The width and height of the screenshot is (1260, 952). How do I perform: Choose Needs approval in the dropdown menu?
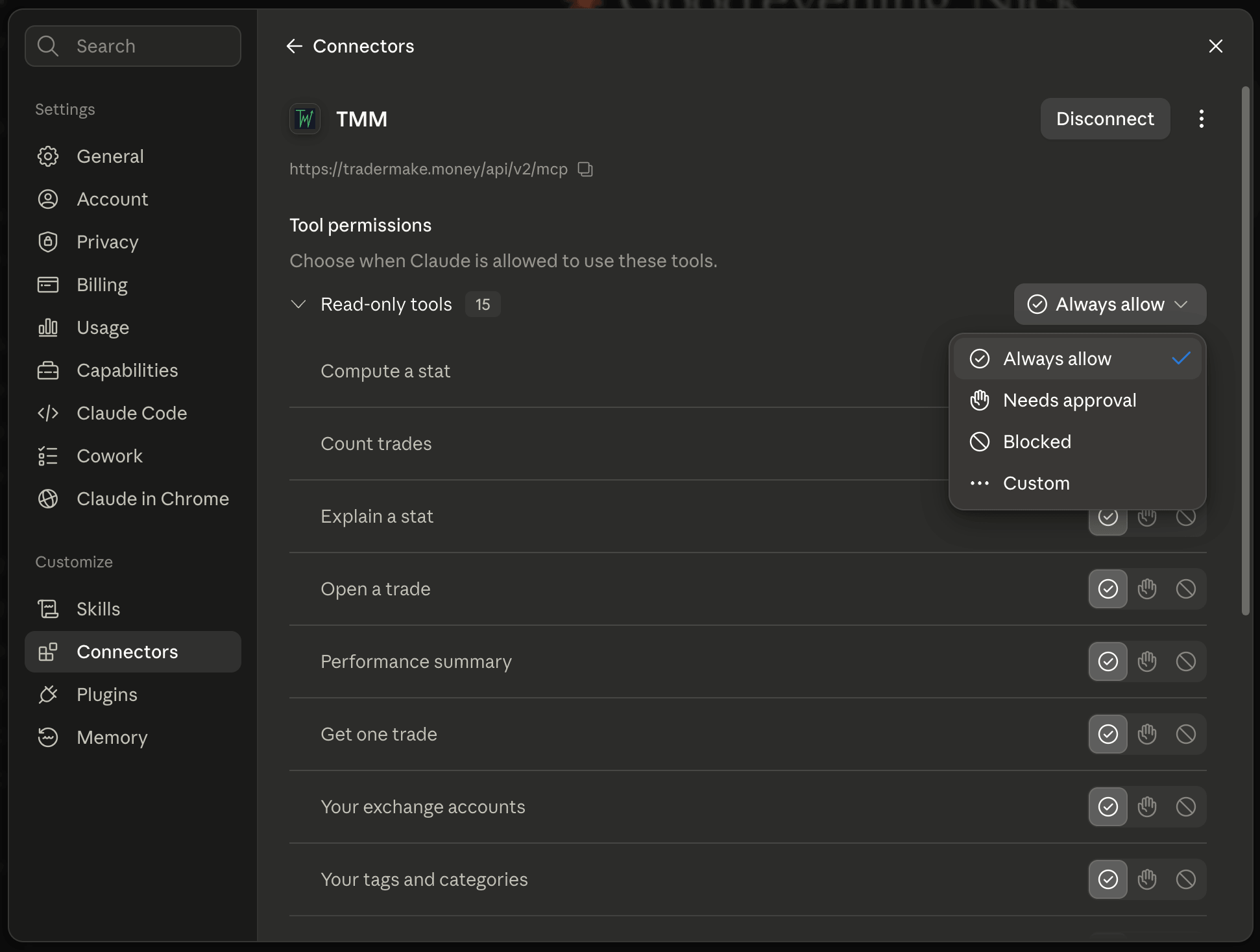click(1078, 400)
